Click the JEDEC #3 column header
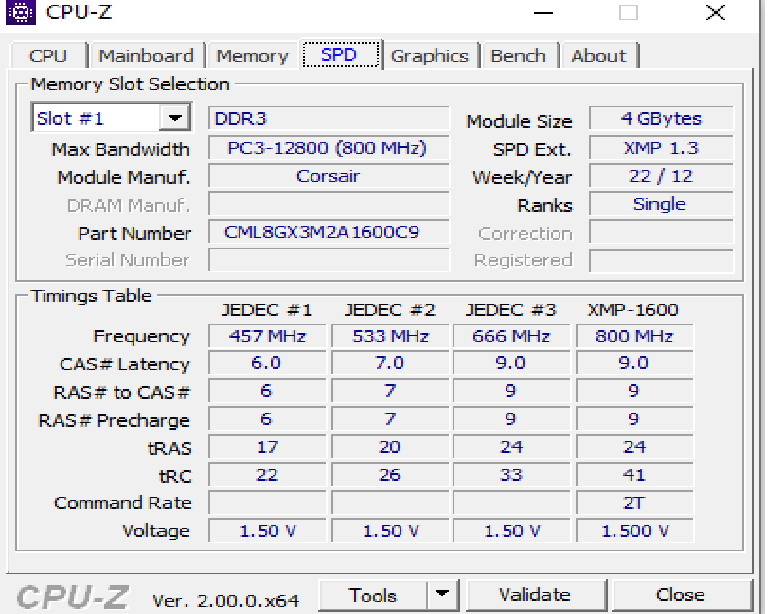The height and width of the screenshot is (614, 768). 511,310
